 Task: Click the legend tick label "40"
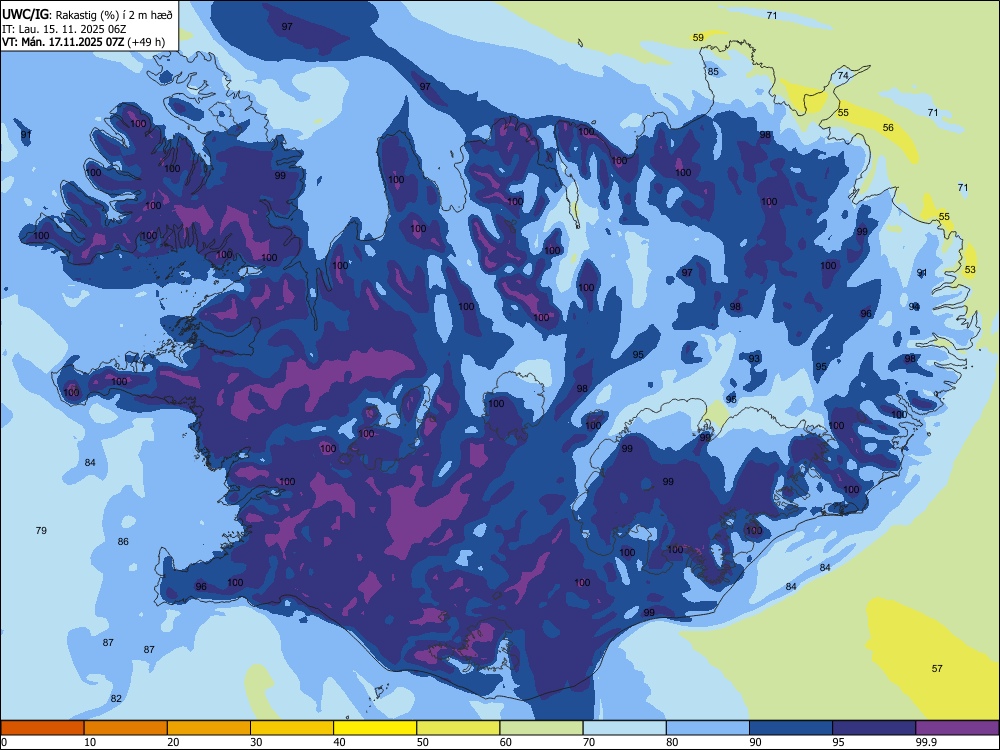[339, 742]
